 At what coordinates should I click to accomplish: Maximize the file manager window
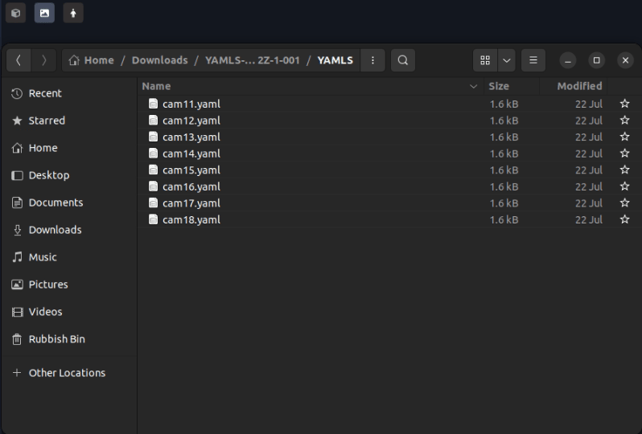pos(597,60)
